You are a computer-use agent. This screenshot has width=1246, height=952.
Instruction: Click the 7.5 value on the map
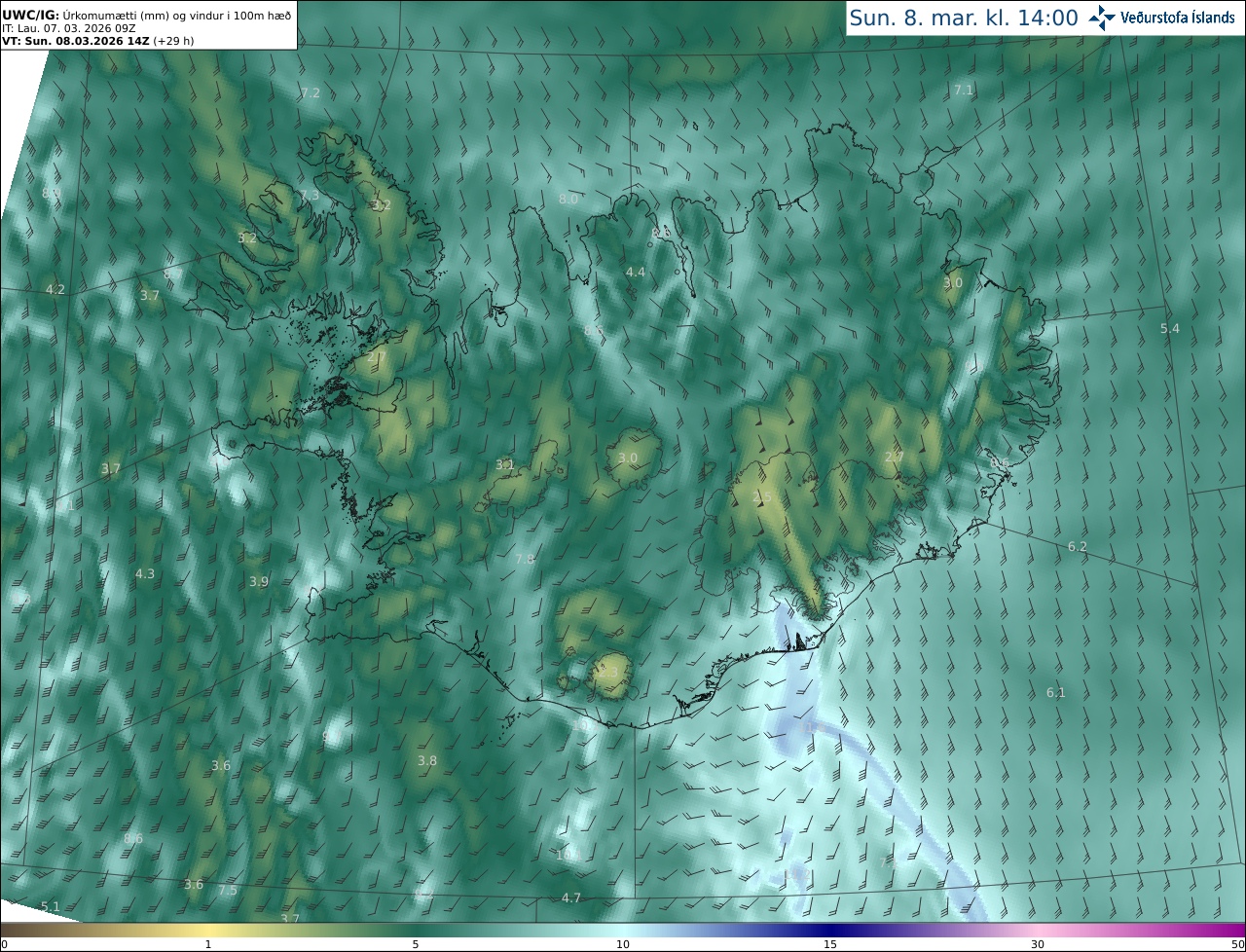click(x=228, y=890)
